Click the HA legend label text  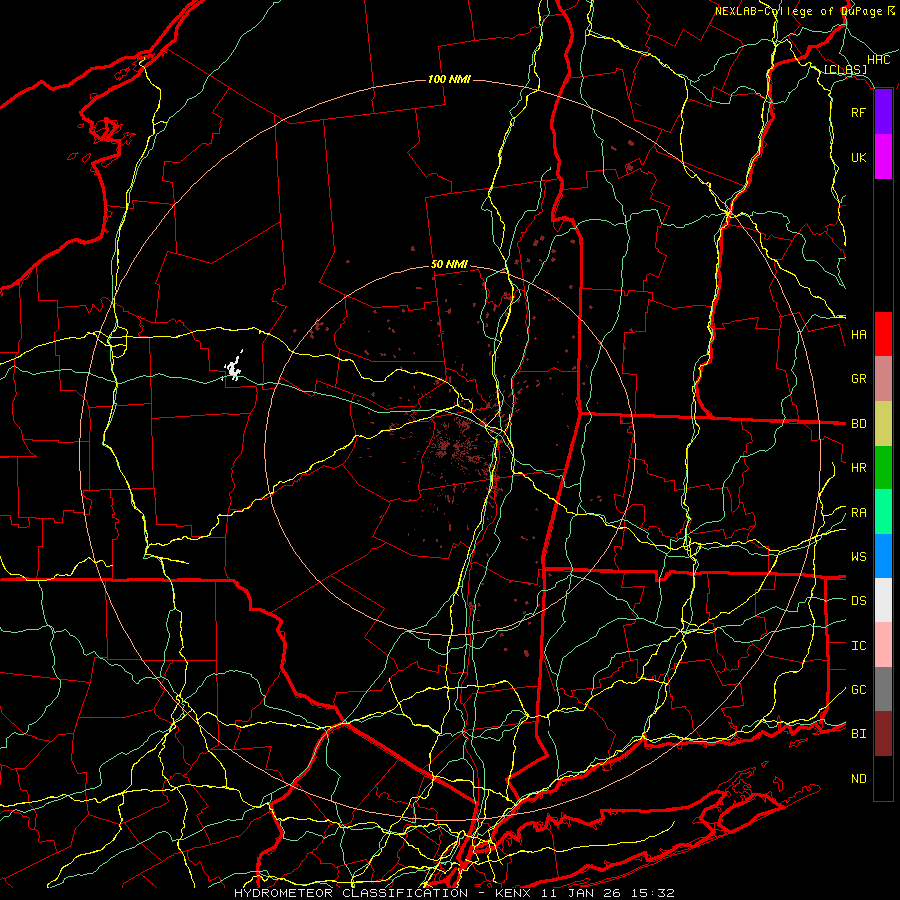pyautogui.click(x=859, y=334)
